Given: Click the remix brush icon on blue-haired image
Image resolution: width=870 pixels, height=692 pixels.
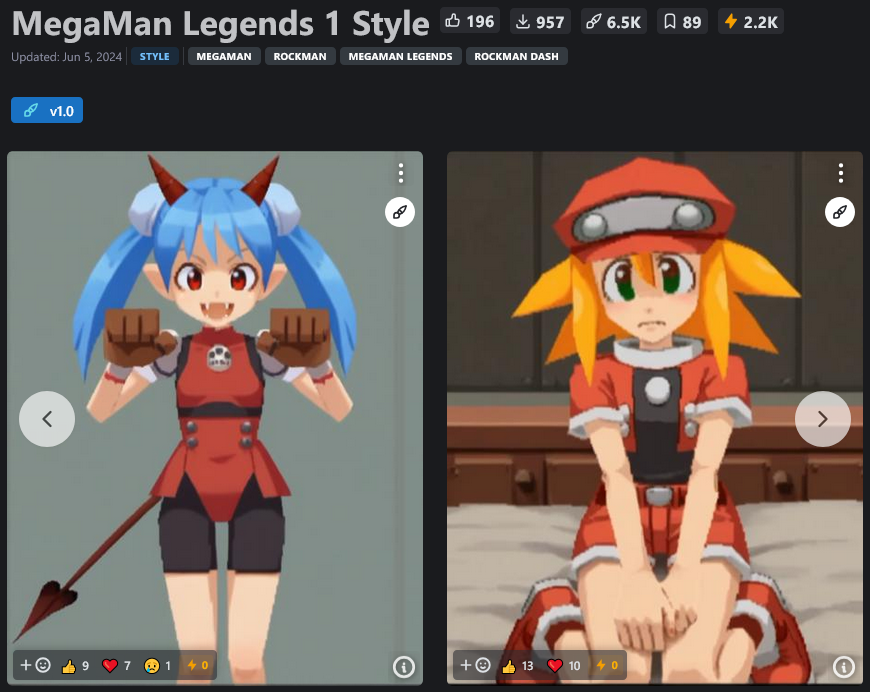Looking at the screenshot, I should (400, 212).
